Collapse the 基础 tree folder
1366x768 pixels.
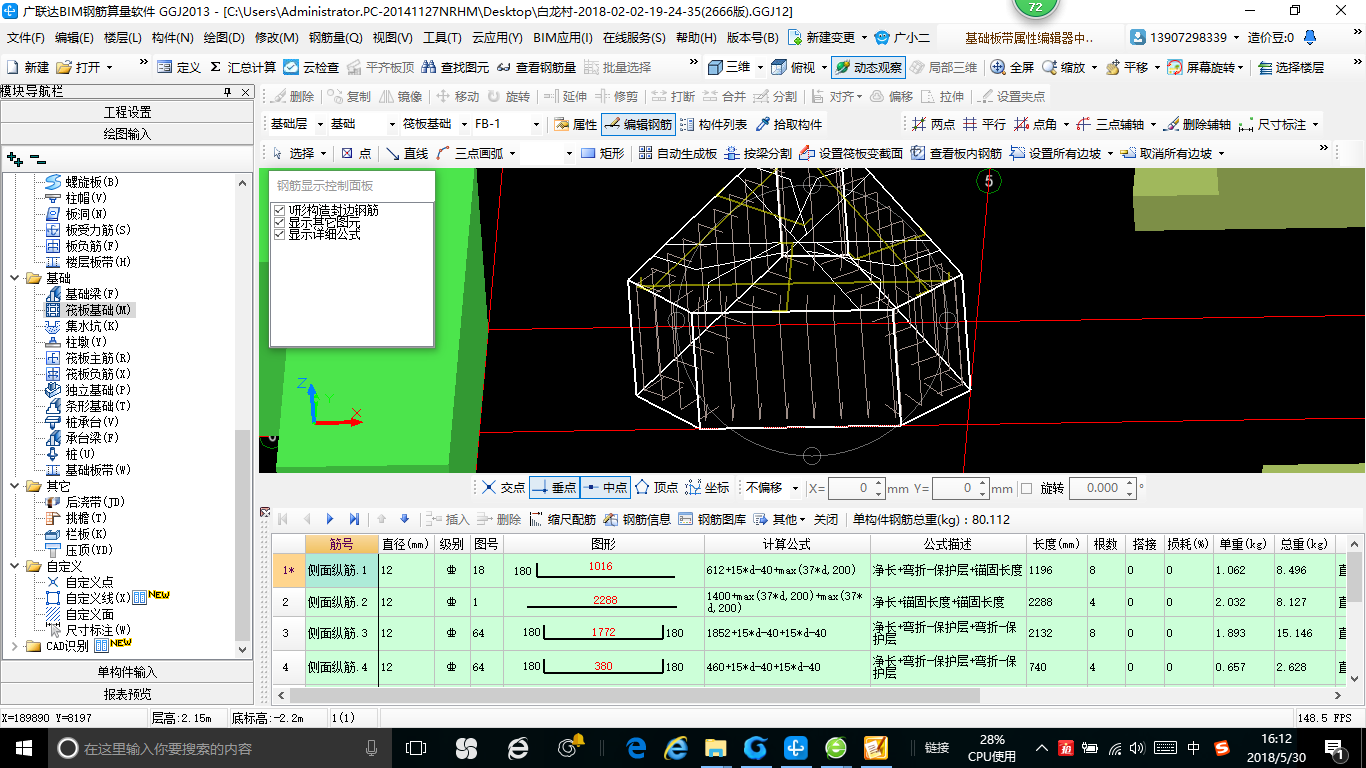14,278
